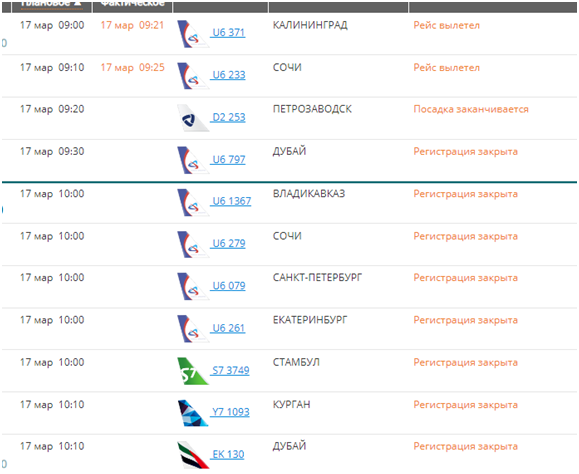Open flight U6 079 to Saint Petersburg
Viewport: 579px width, 474px height.
coord(229,286)
